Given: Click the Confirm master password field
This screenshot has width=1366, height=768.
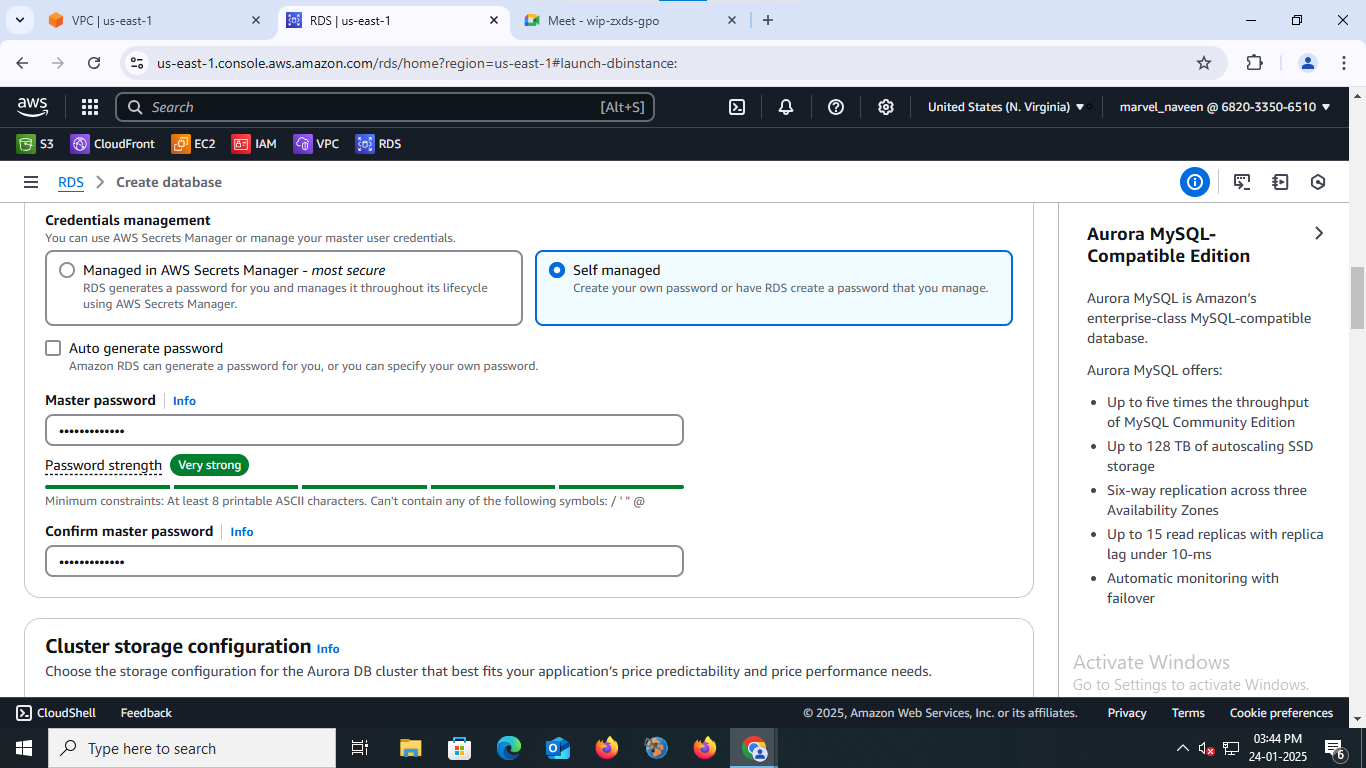Looking at the screenshot, I should pos(364,561).
